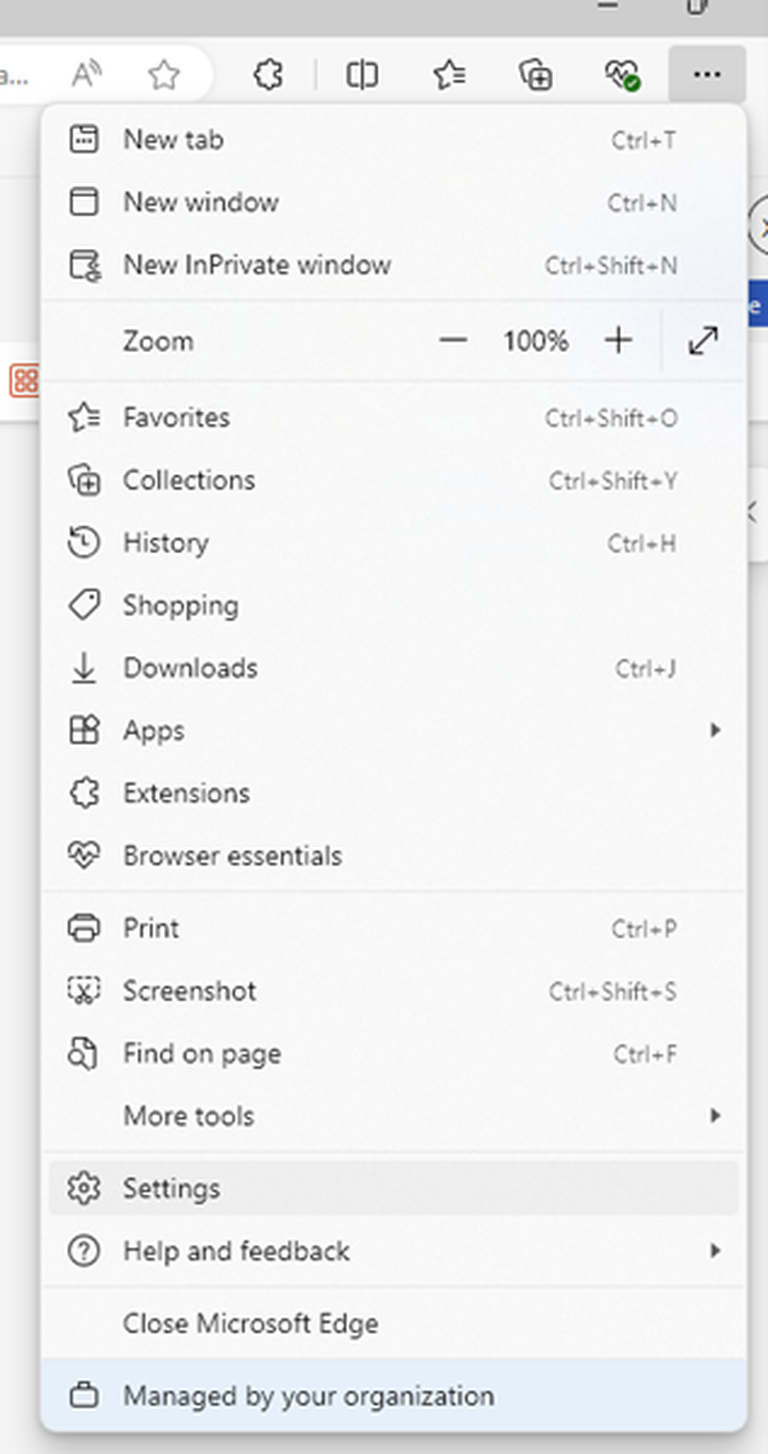Image resolution: width=768 pixels, height=1454 pixels.
Task: Expand Help and feedback submenu arrow
Action: tap(715, 1251)
